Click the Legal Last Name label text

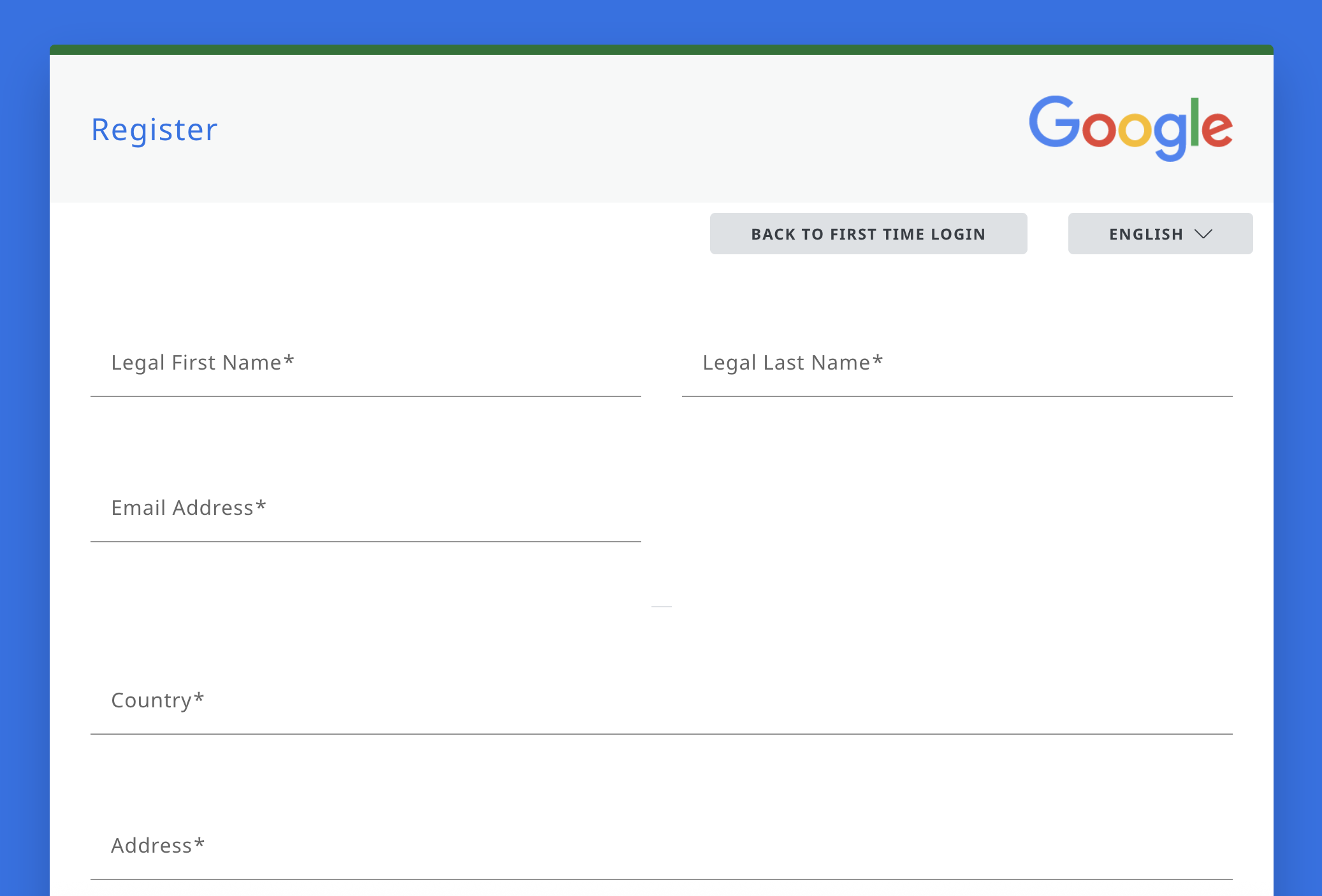792,363
